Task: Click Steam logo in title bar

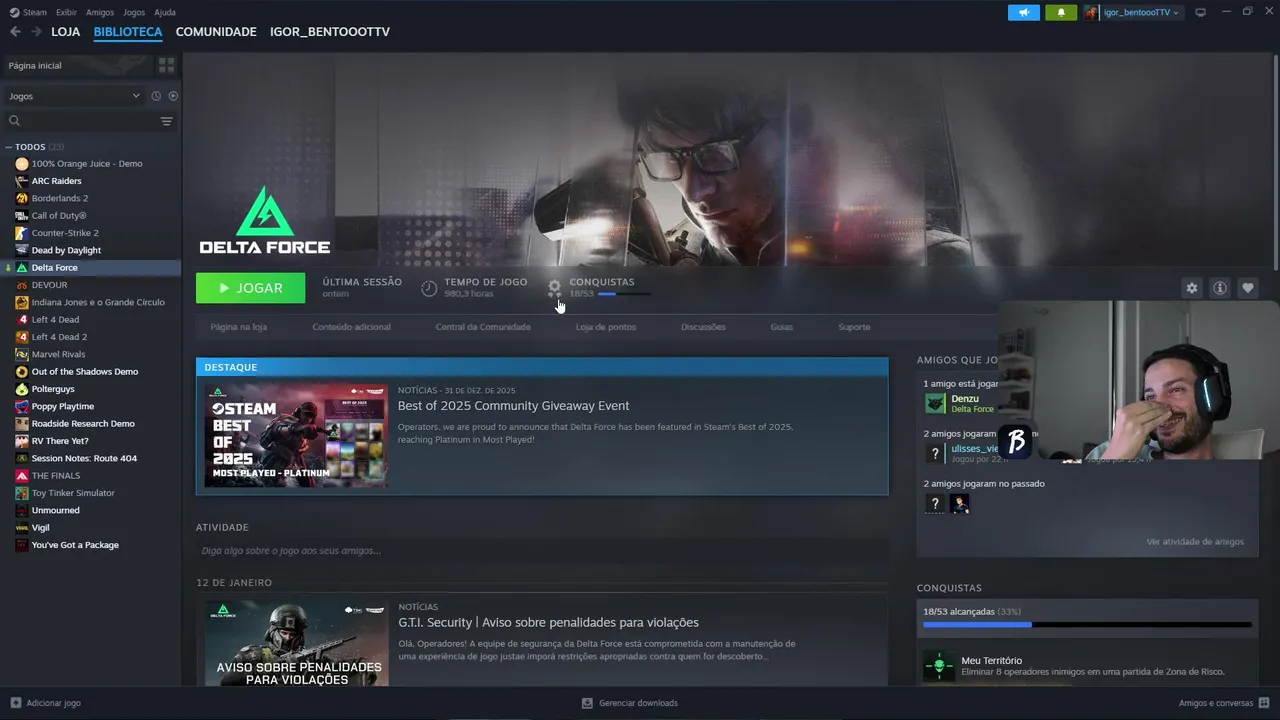Action: click(14, 12)
